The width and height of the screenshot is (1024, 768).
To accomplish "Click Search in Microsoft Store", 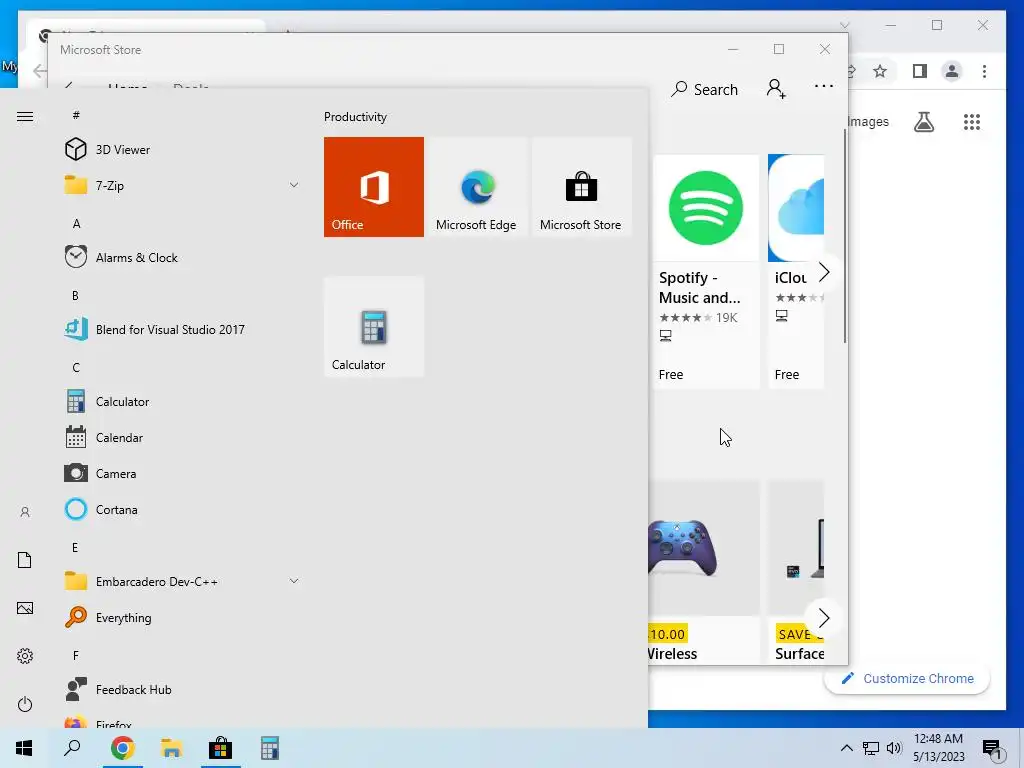I will pyautogui.click(x=705, y=89).
